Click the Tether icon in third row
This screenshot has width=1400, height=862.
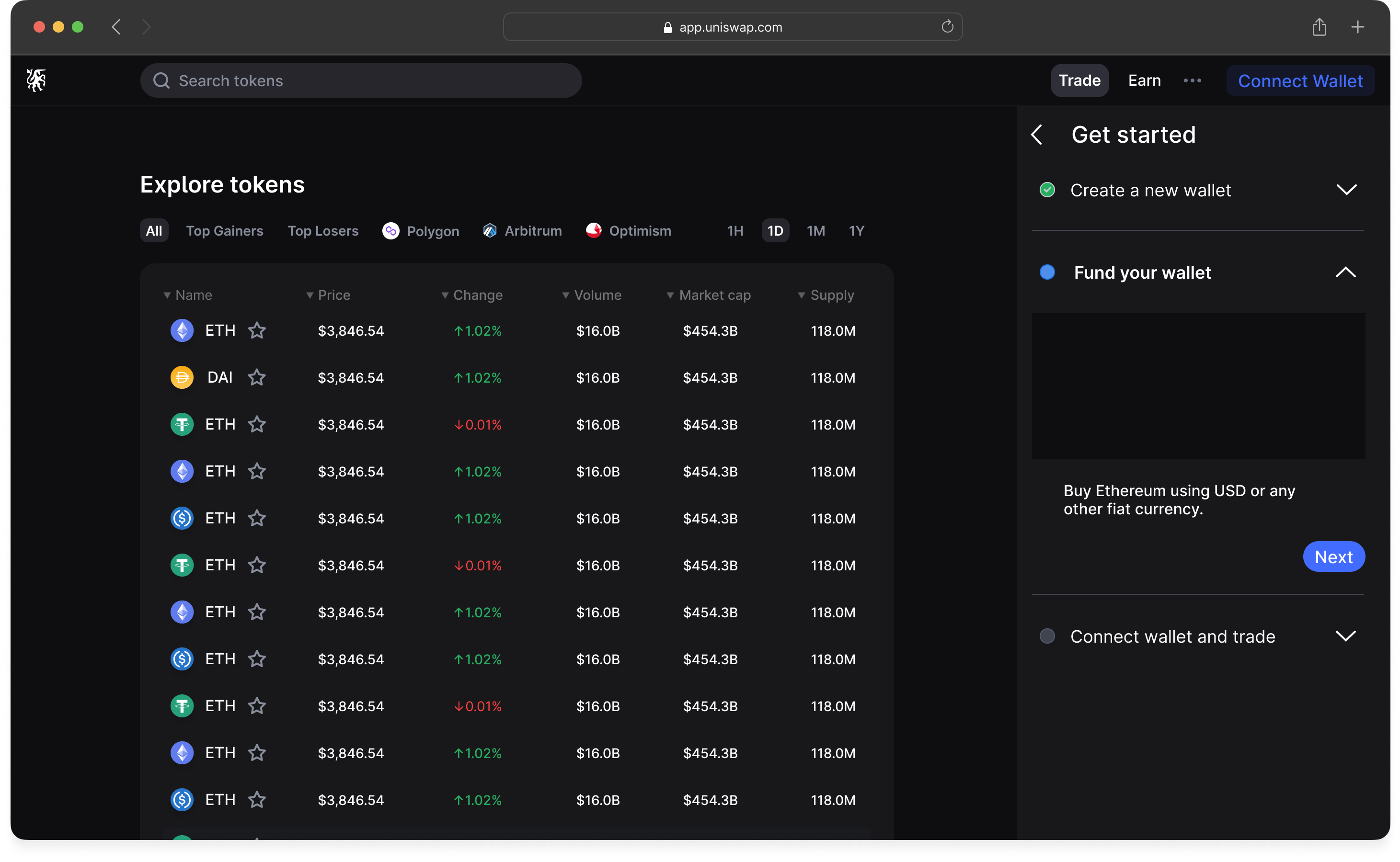[x=182, y=424]
